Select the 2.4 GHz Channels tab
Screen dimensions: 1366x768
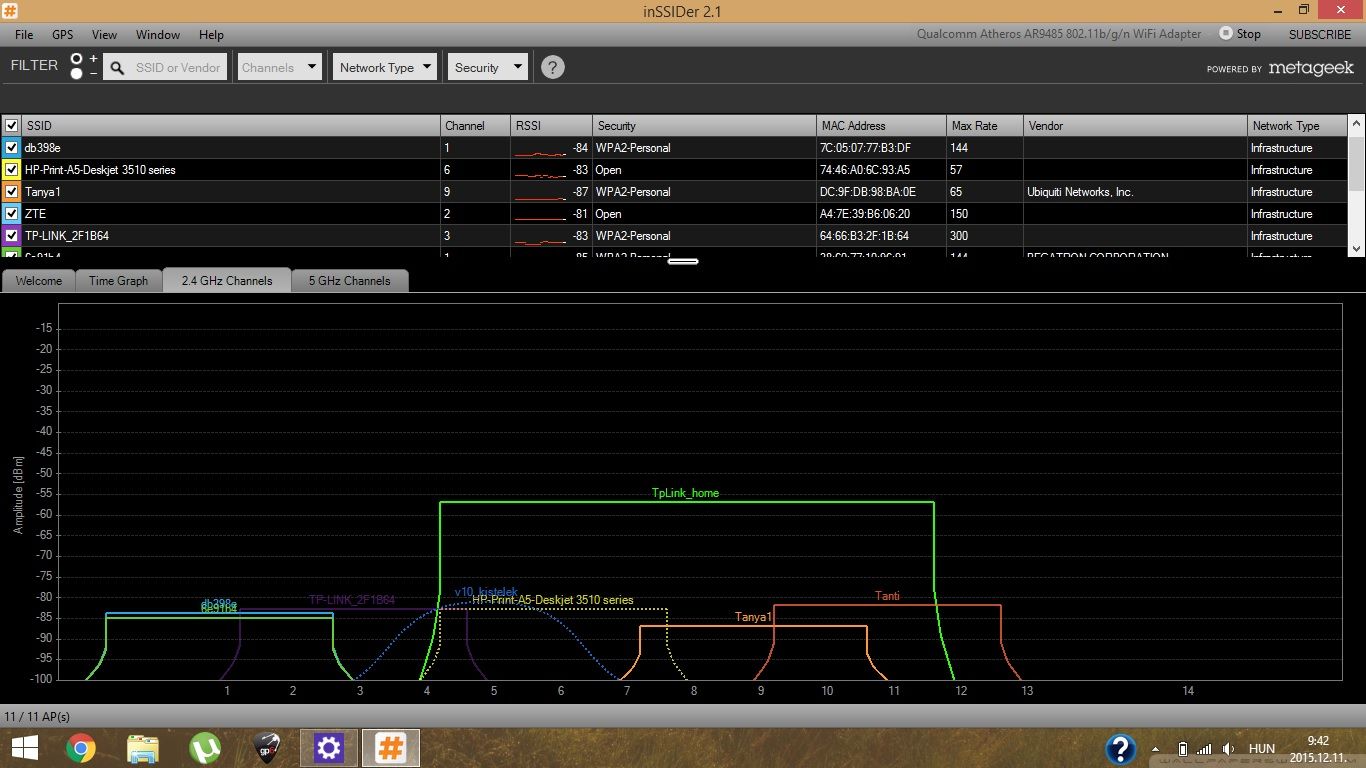(x=227, y=281)
